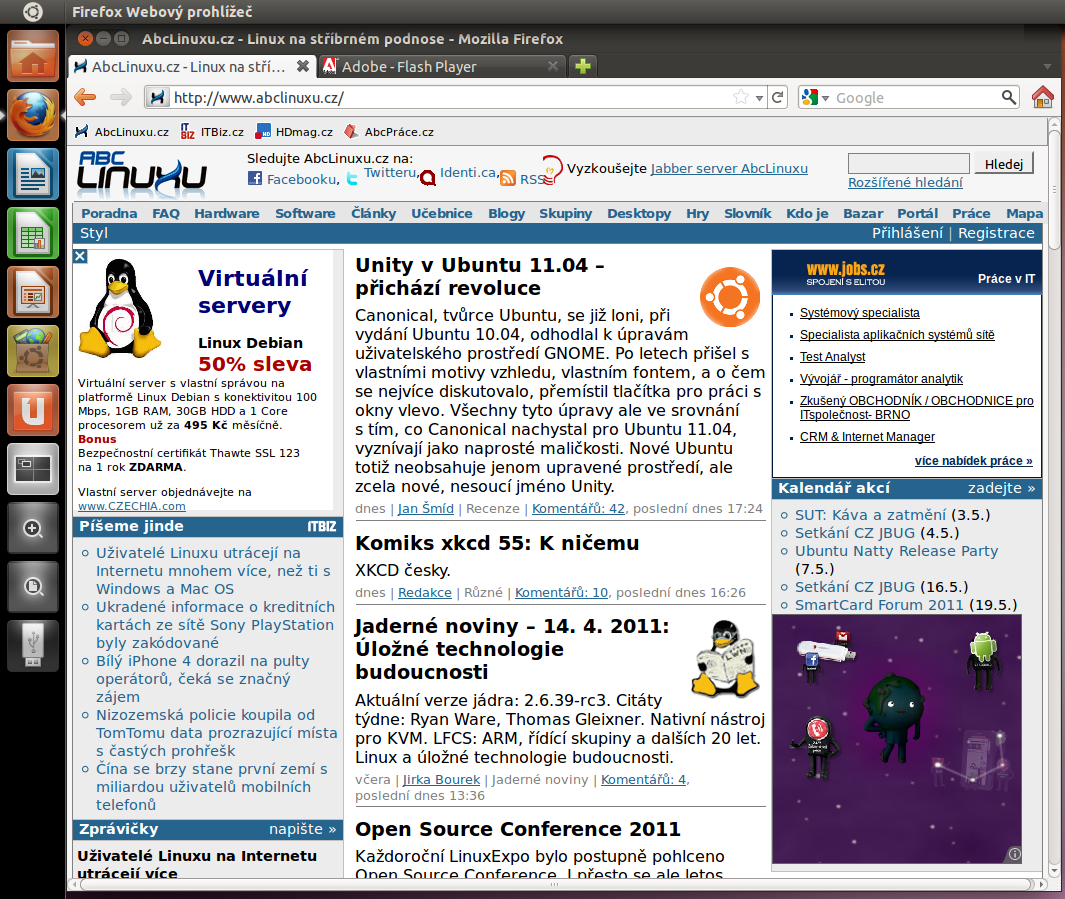Open Komentářů: 42 comments link
The height and width of the screenshot is (899, 1065).
click(578, 509)
